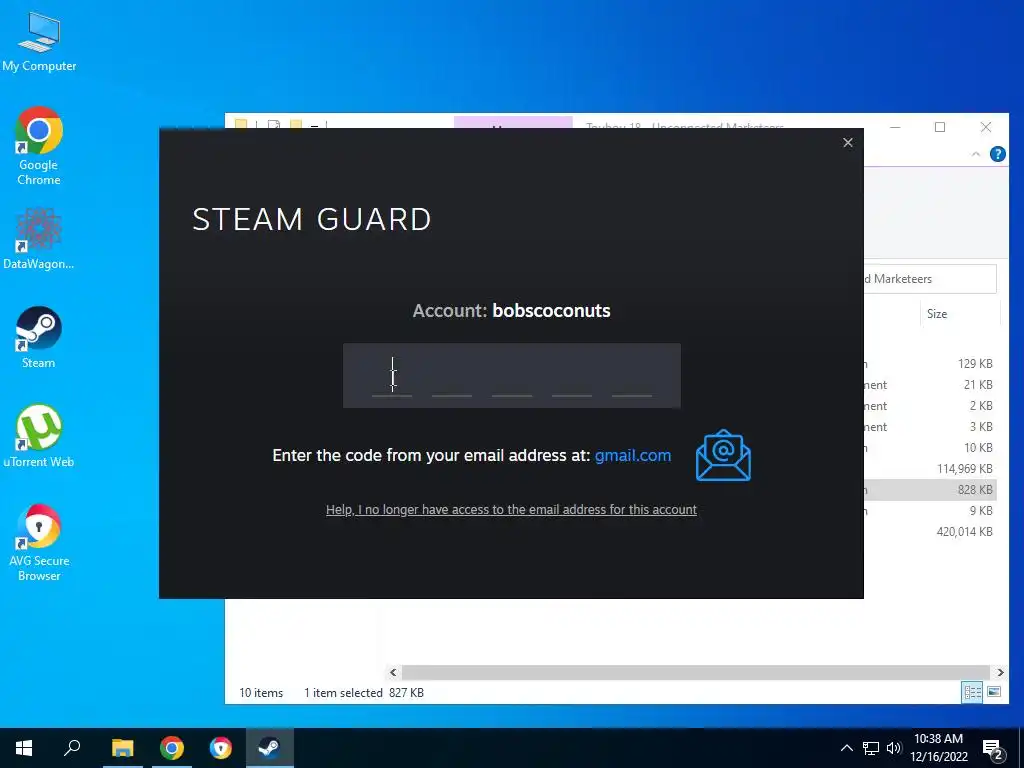1024x768 pixels.
Task: Maximize the File Explorer window
Action: [x=940, y=127]
